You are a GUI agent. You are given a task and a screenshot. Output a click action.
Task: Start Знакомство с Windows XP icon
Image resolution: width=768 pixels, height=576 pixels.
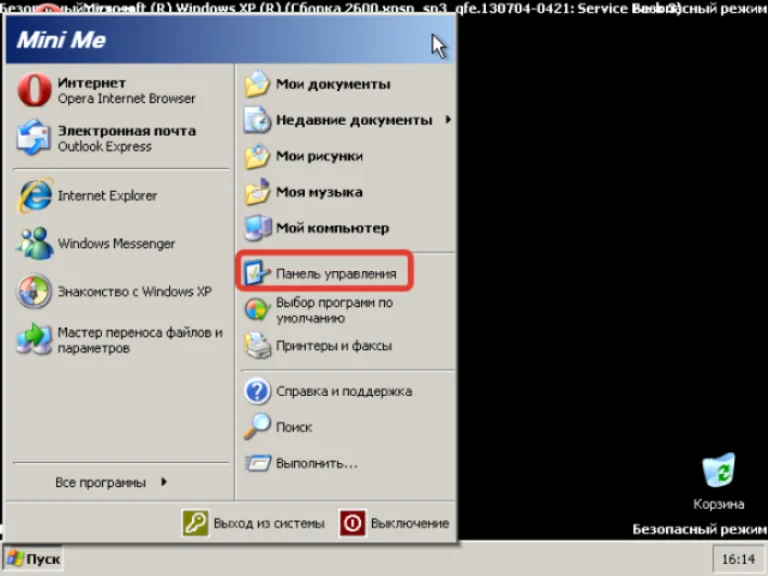[x=34, y=291]
